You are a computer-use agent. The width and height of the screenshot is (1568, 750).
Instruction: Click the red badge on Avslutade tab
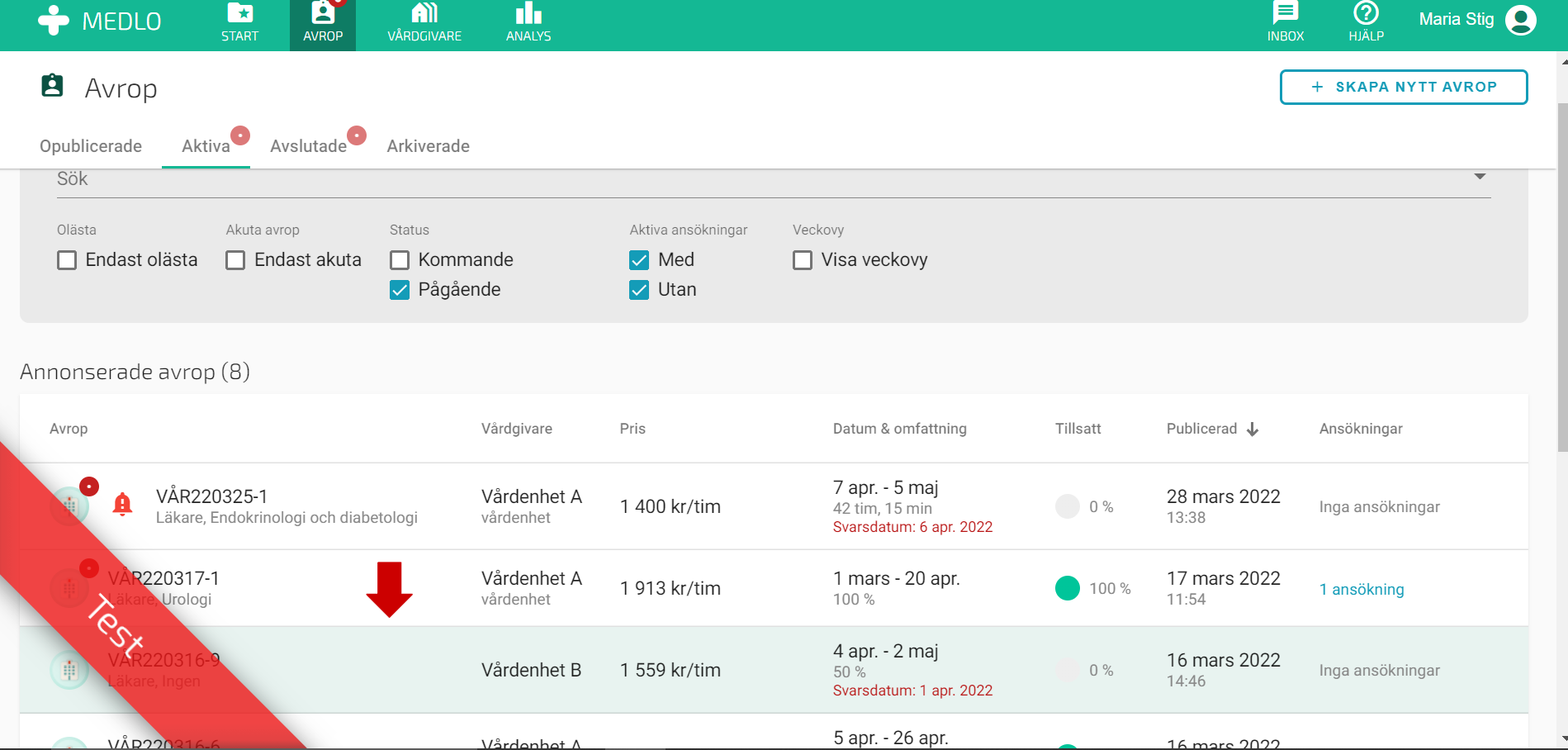pos(357,135)
